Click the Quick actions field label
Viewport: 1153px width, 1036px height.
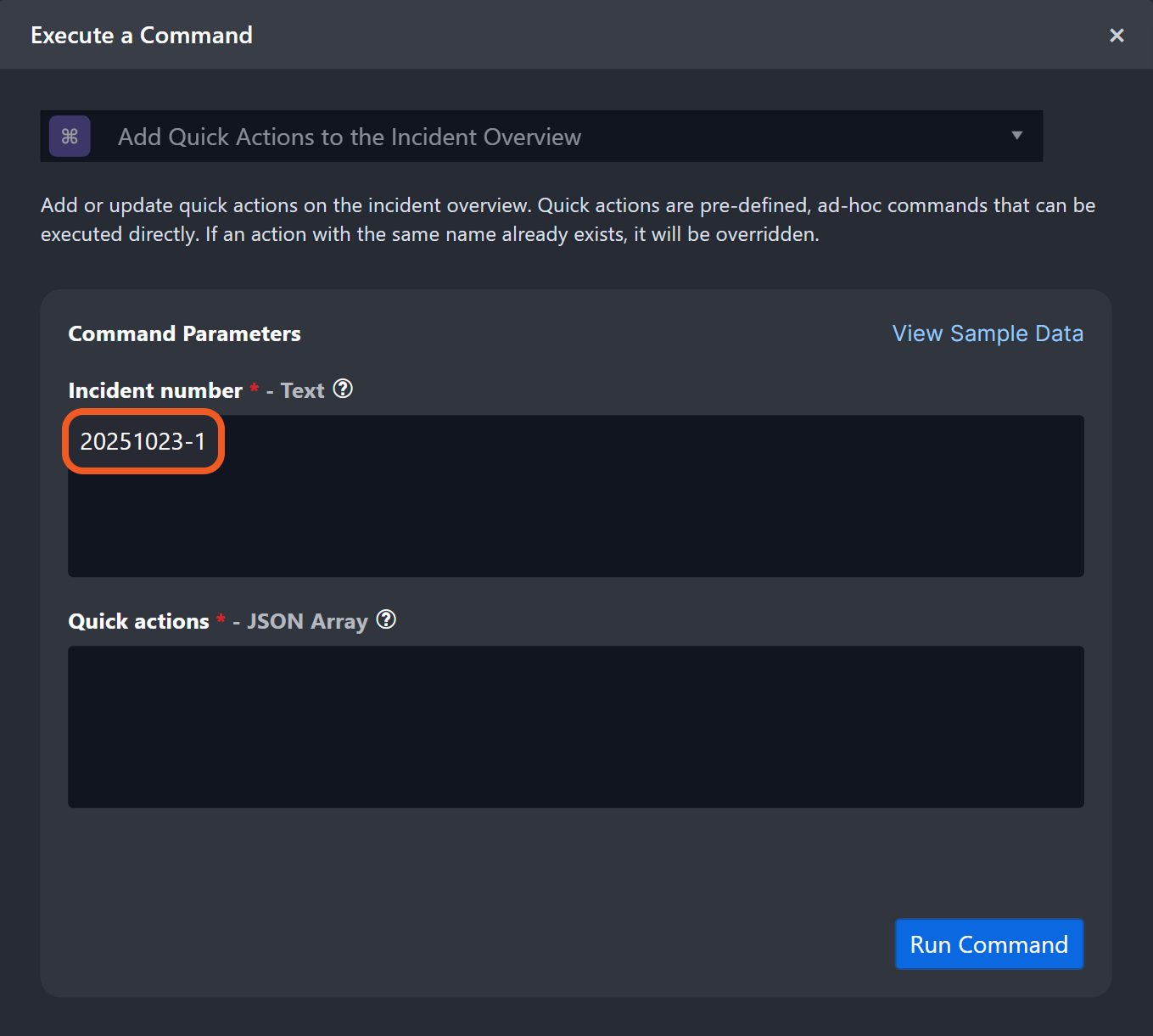(x=138, y=621)
